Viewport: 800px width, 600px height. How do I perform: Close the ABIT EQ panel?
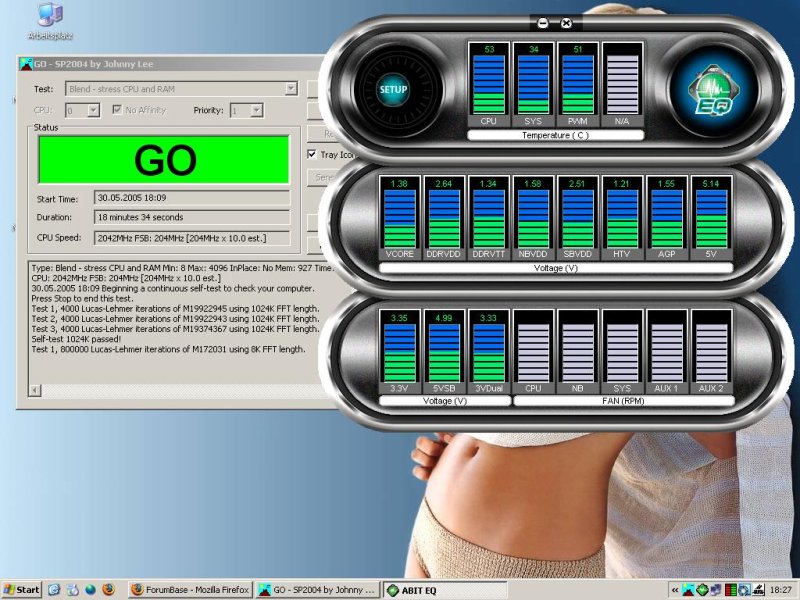(566, 23)
